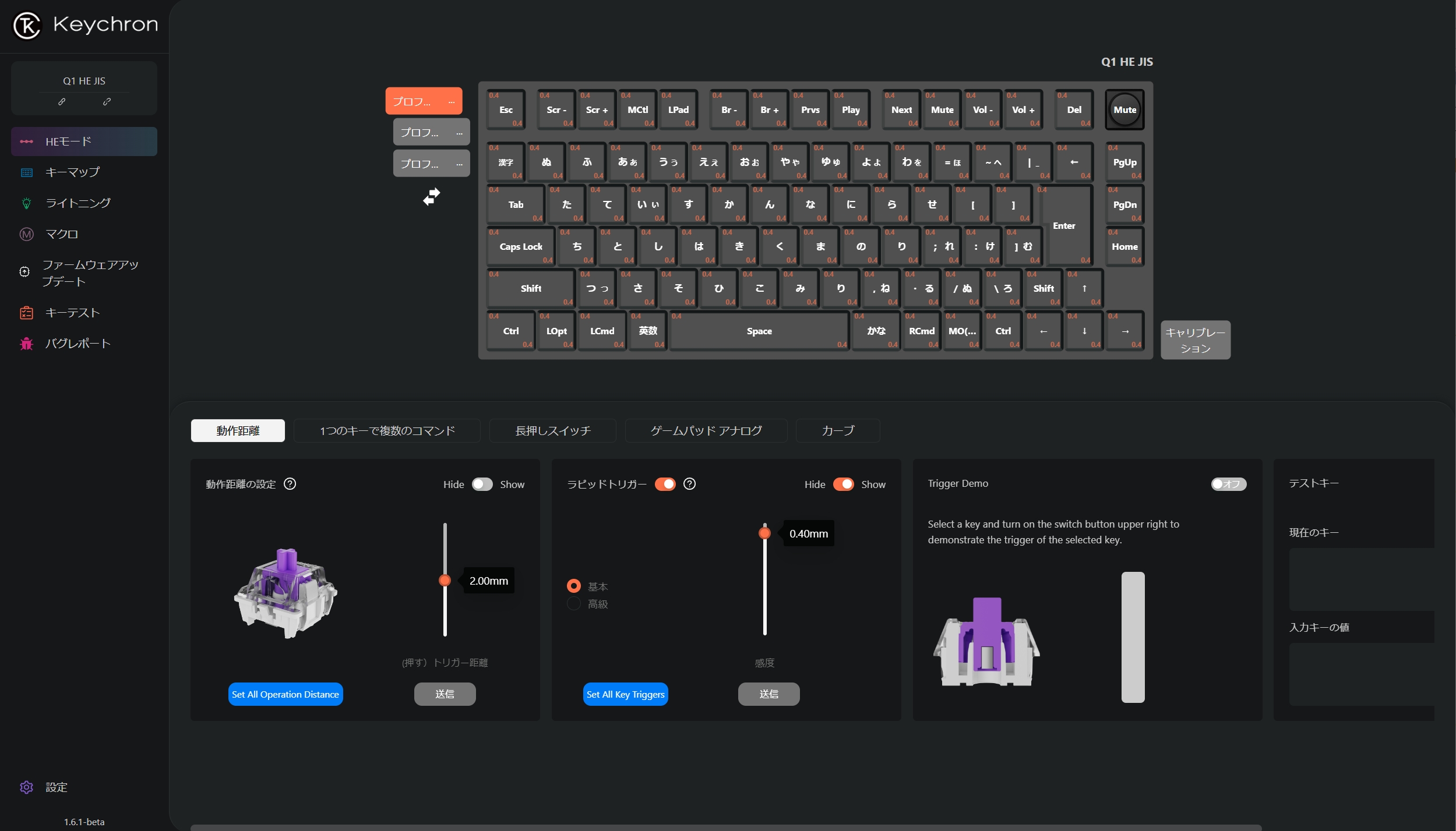Open the third profile's options dots
The image size is (1456, 831).
(459, 164)
